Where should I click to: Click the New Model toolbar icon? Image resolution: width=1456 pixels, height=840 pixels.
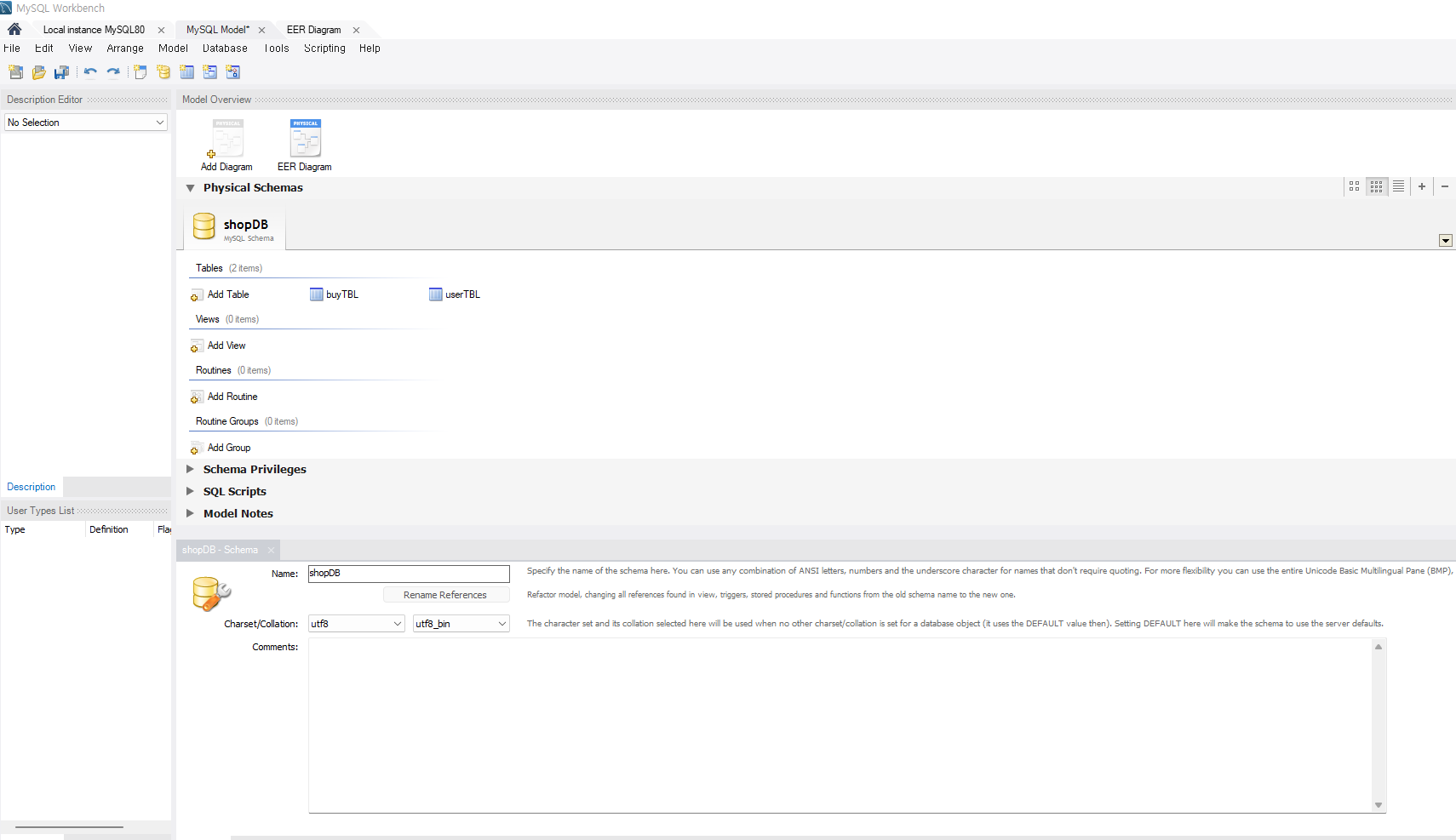tap(15, 72)
